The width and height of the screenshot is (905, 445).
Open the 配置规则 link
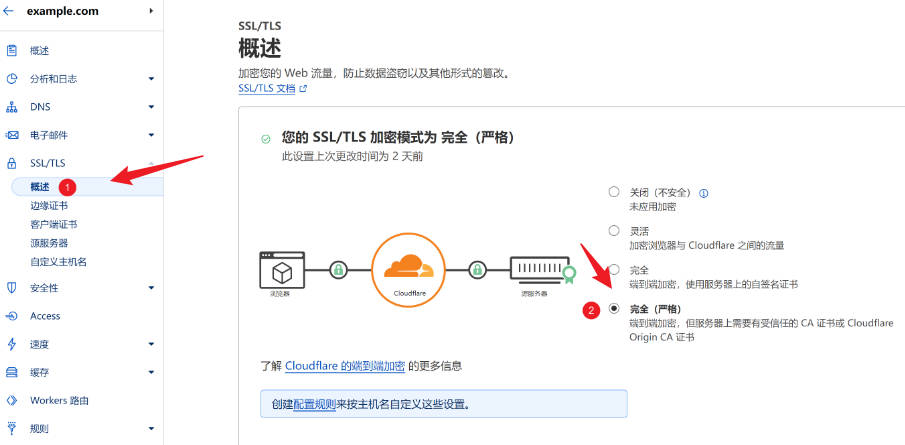click(315, 404)
